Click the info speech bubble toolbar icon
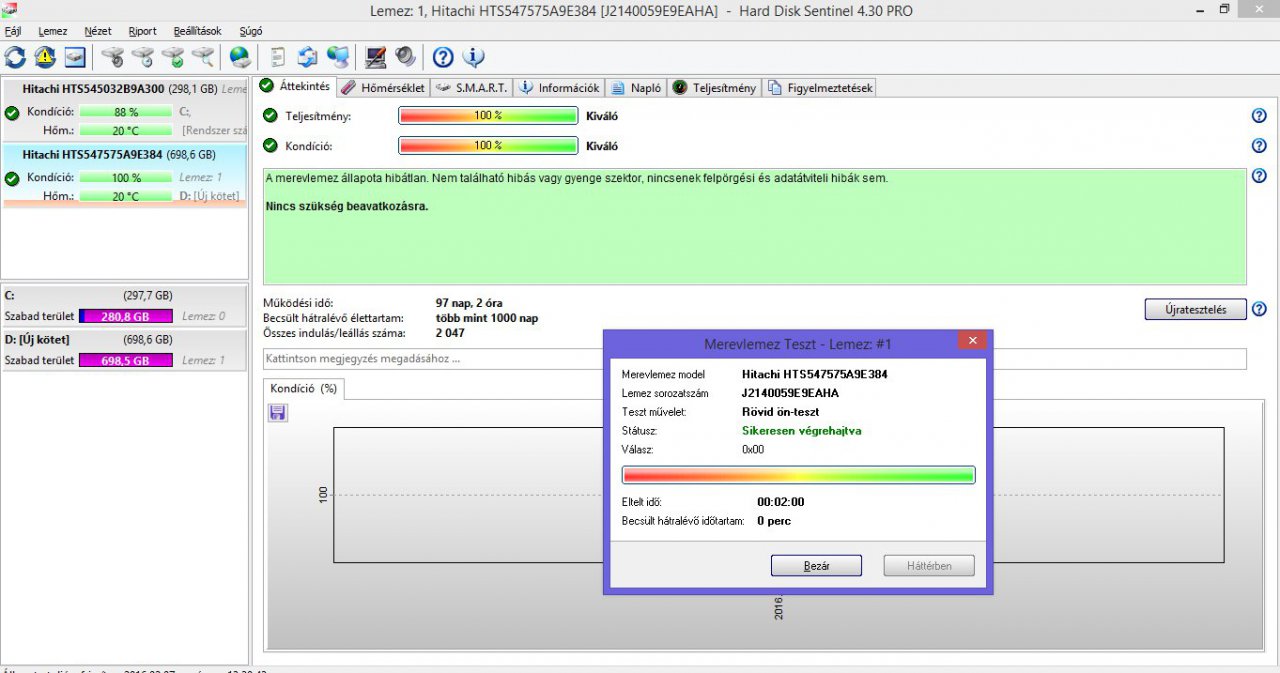The image size is (1280, 673). click(473, 56)
